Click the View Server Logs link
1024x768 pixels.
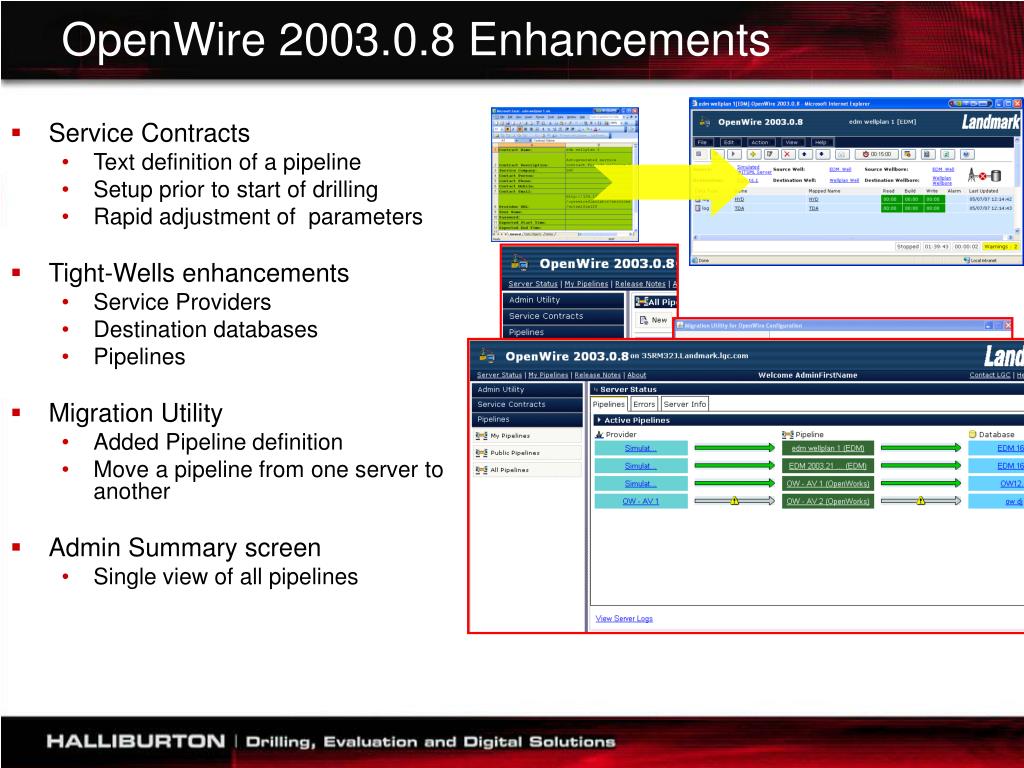624,618
